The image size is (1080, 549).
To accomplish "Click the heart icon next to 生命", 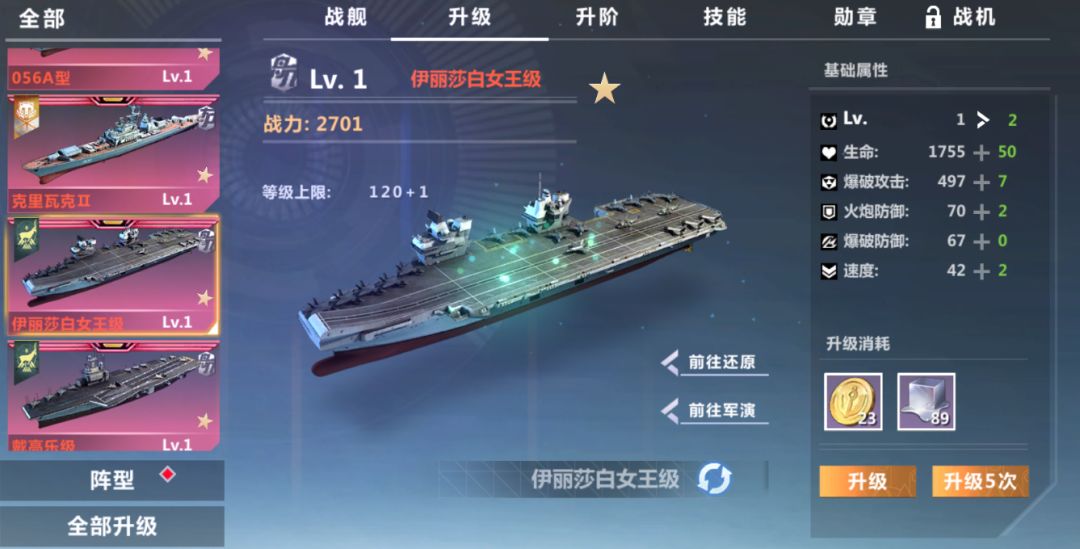I will coord(829,153).
